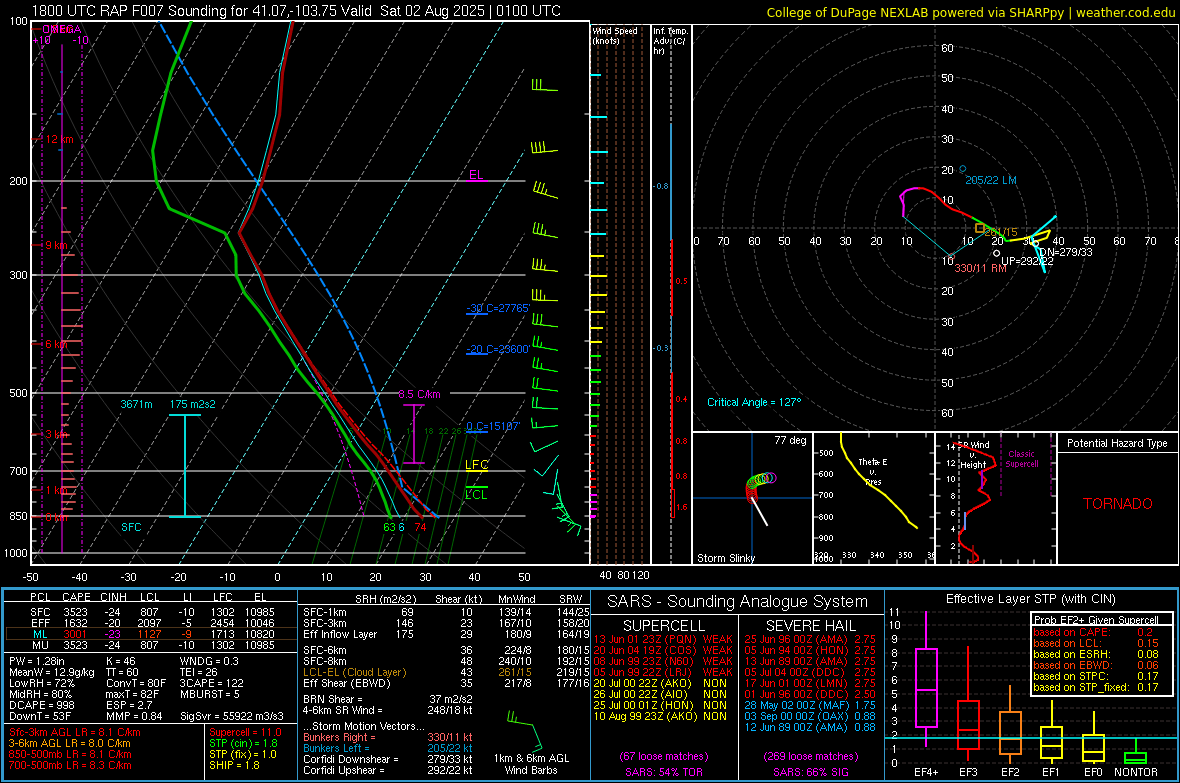Click the green NONTOR box plot
The width and height of the screenshot is (1180, 783).
pos(1135,753)
